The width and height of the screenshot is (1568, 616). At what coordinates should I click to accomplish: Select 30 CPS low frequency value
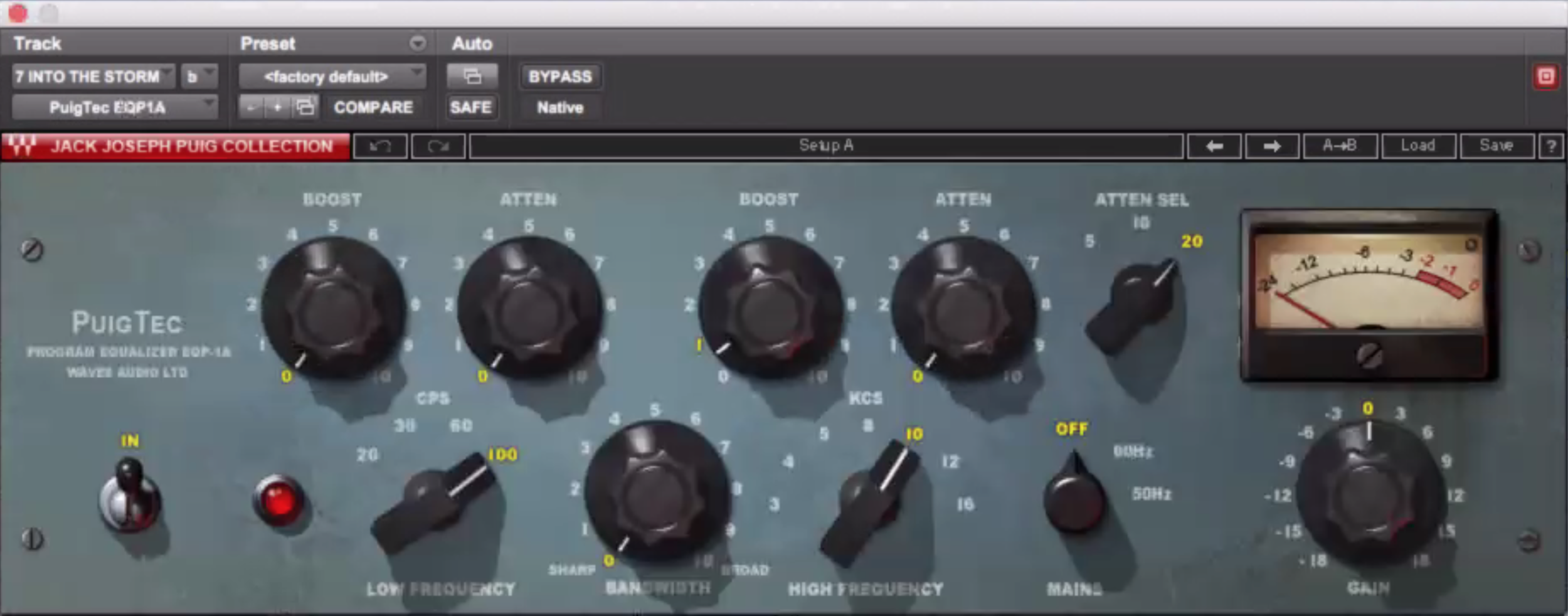[405, 425]
